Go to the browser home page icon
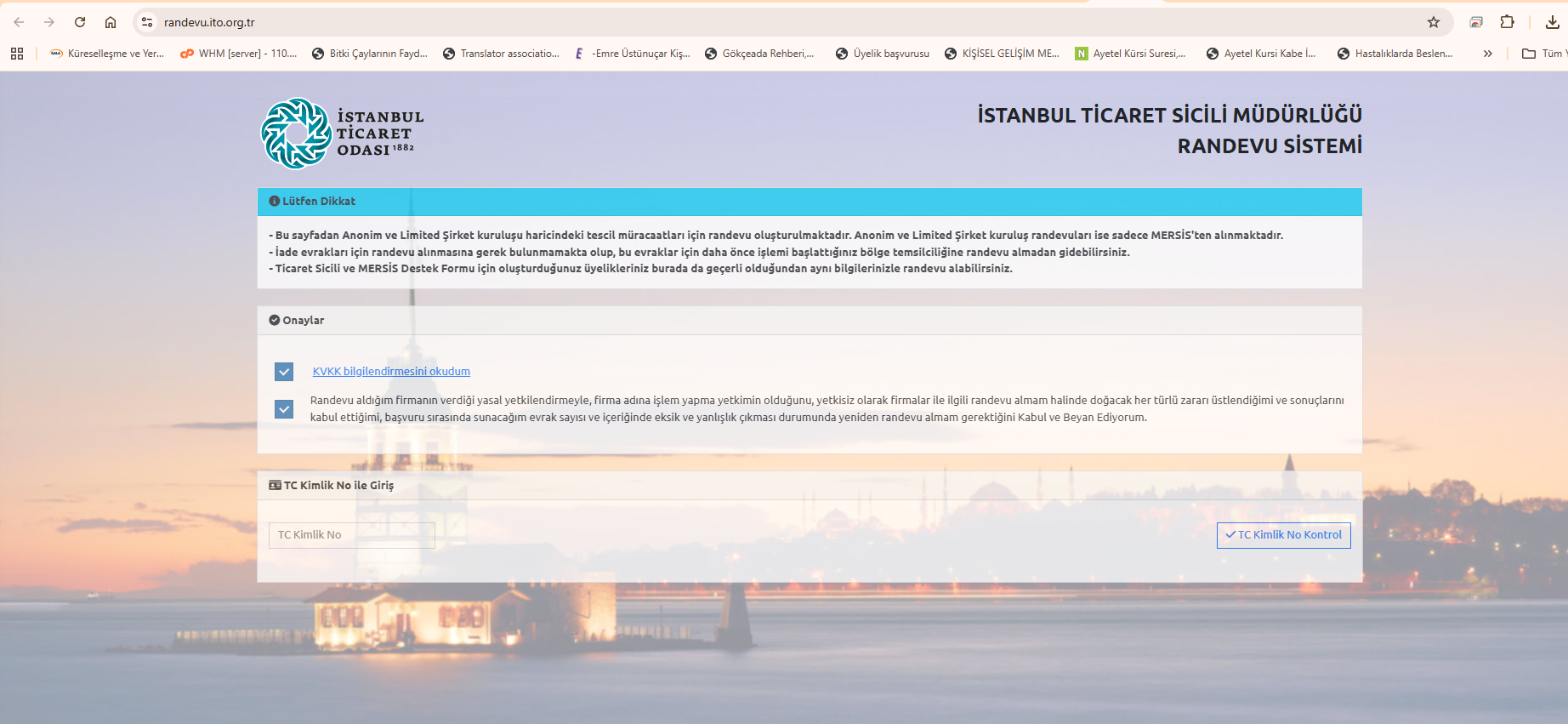This screenshot has height=724, width=1568. 111,22
